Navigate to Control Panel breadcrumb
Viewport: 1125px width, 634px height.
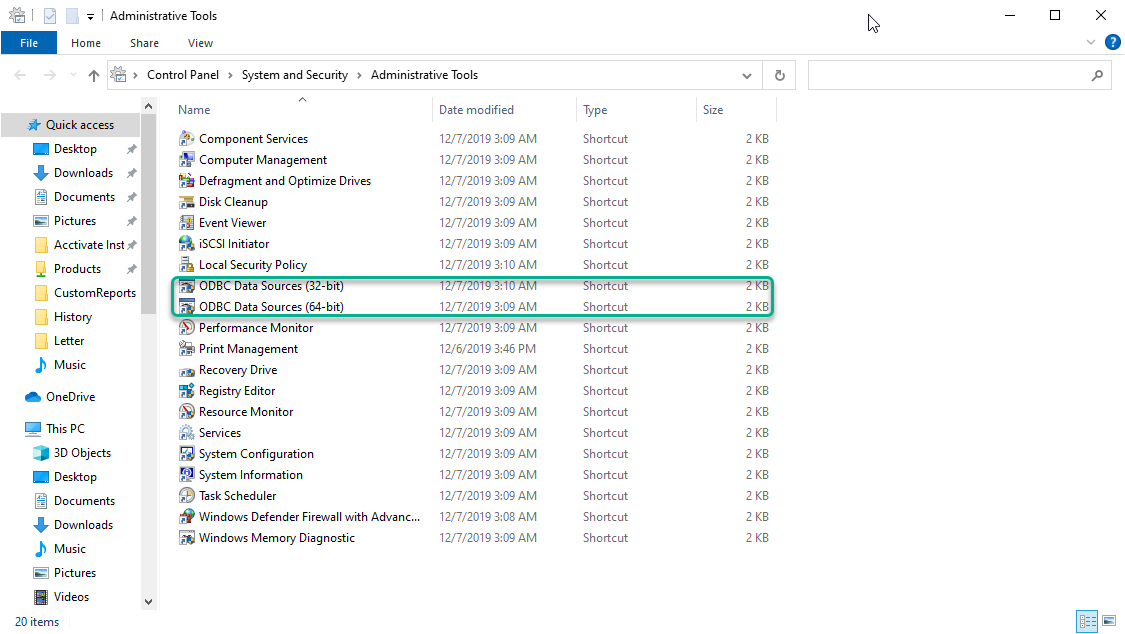pyautogui.click(x=183, y=75)
